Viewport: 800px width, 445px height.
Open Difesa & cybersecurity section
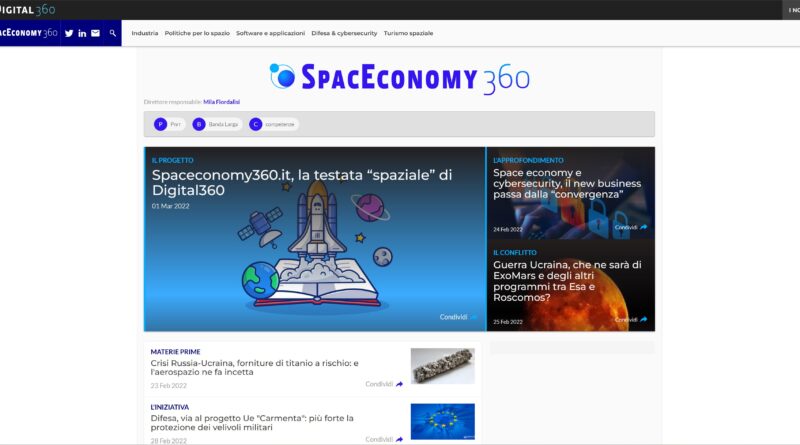tap(344, 33)
